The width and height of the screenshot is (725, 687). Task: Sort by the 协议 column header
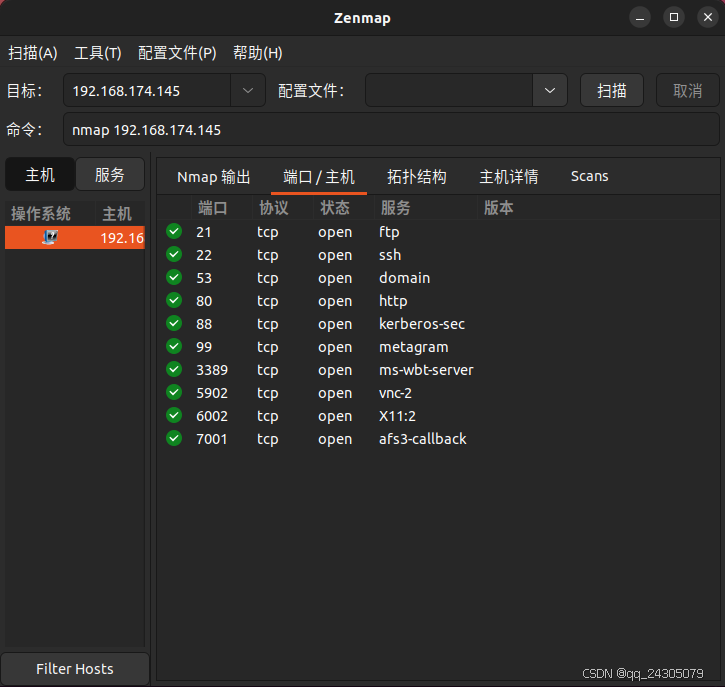(x=283, y=208)
